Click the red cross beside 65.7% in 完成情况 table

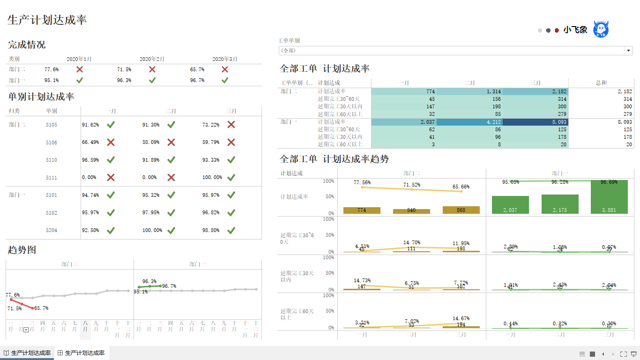pos(225,69)
